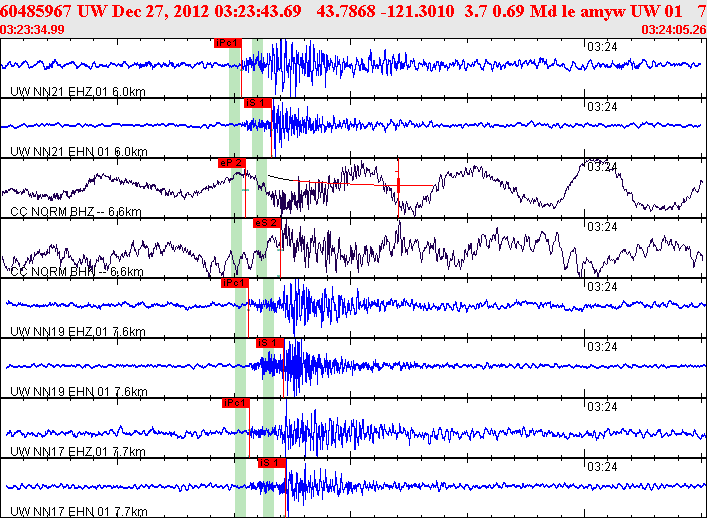Click the label UW NN17 EHZ 01 7.7km
Image resolution: width=707 pixels, height=518 pixels.
tap(78, 452)
